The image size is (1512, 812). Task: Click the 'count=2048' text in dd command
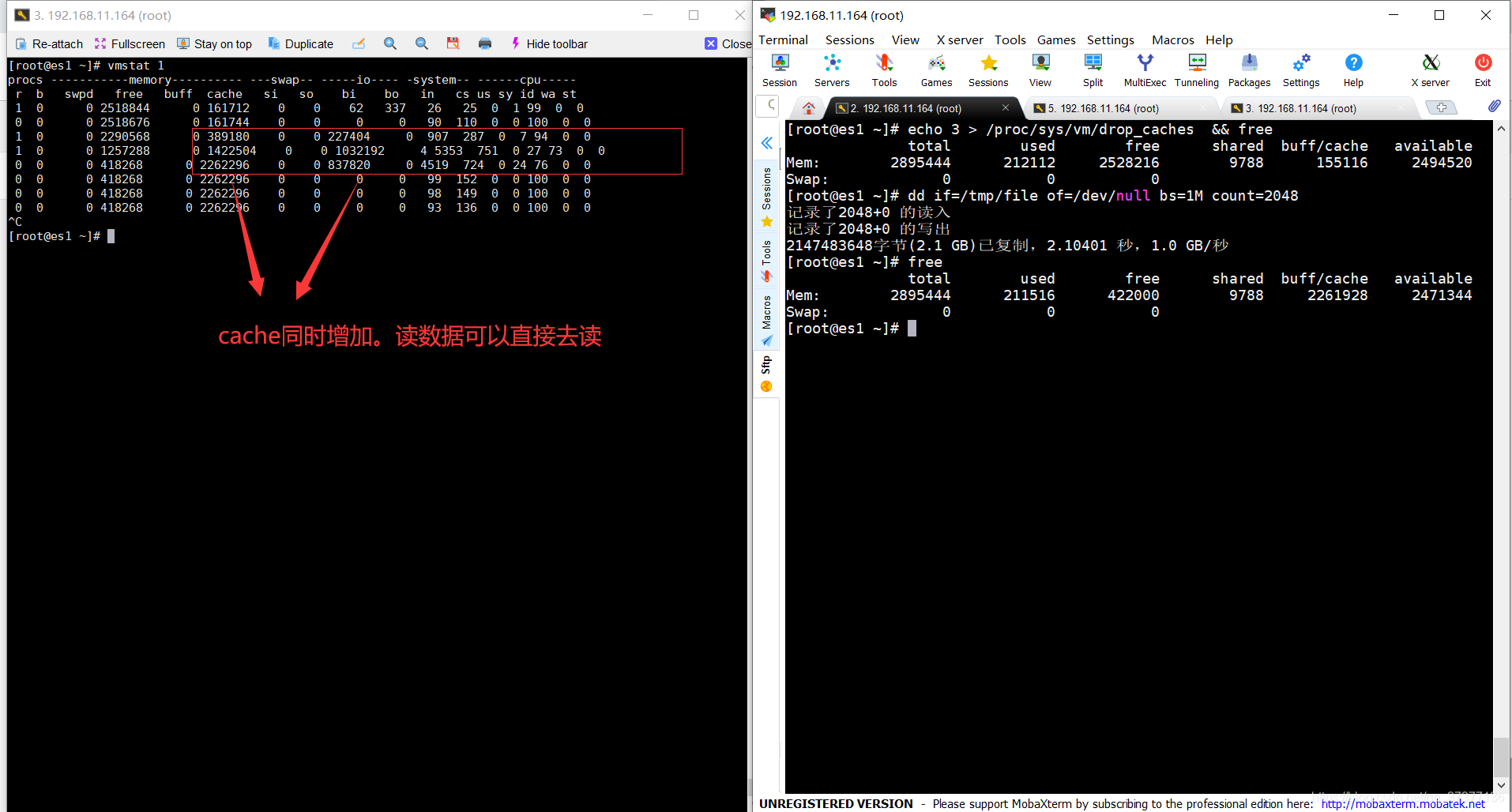click(1254, 196)
